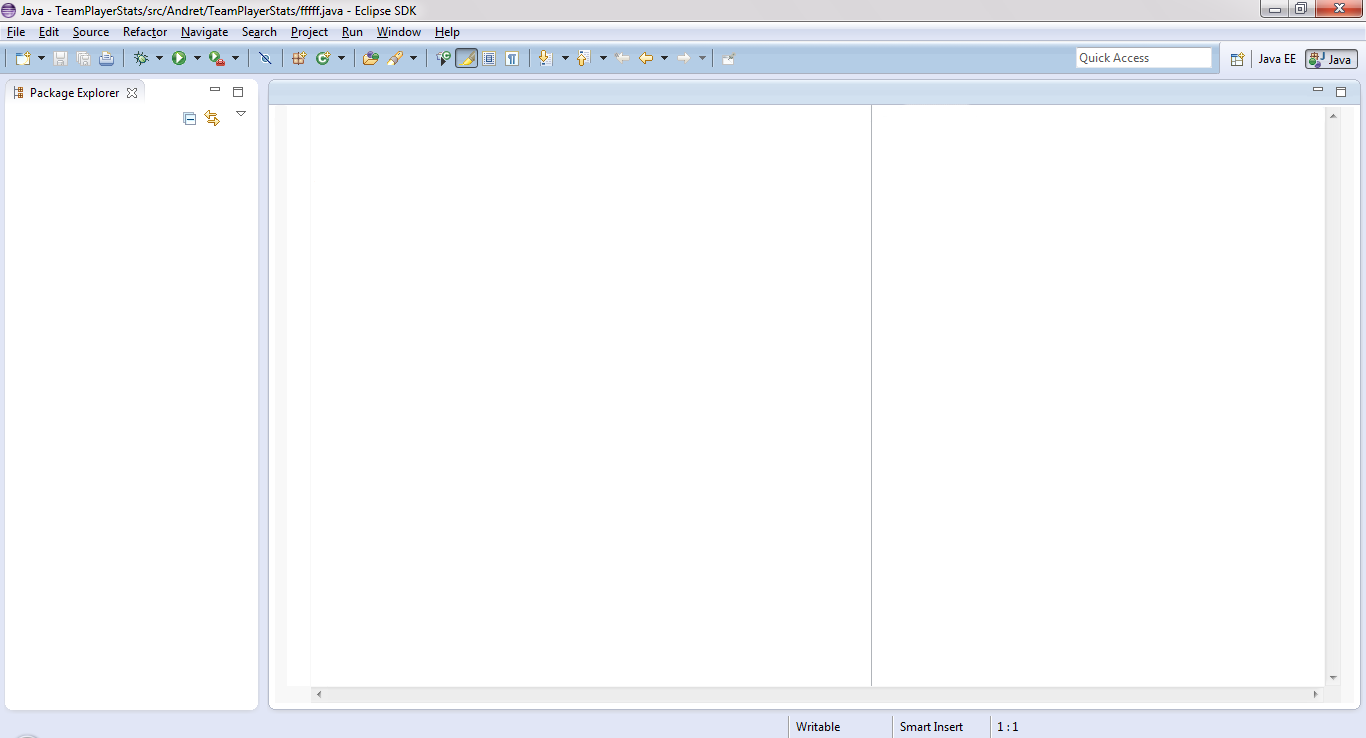Expand the New Java Class dropdown arrow
This screenshot has height=738, width=1366.
pyautogui.click(x=341, y=58)
